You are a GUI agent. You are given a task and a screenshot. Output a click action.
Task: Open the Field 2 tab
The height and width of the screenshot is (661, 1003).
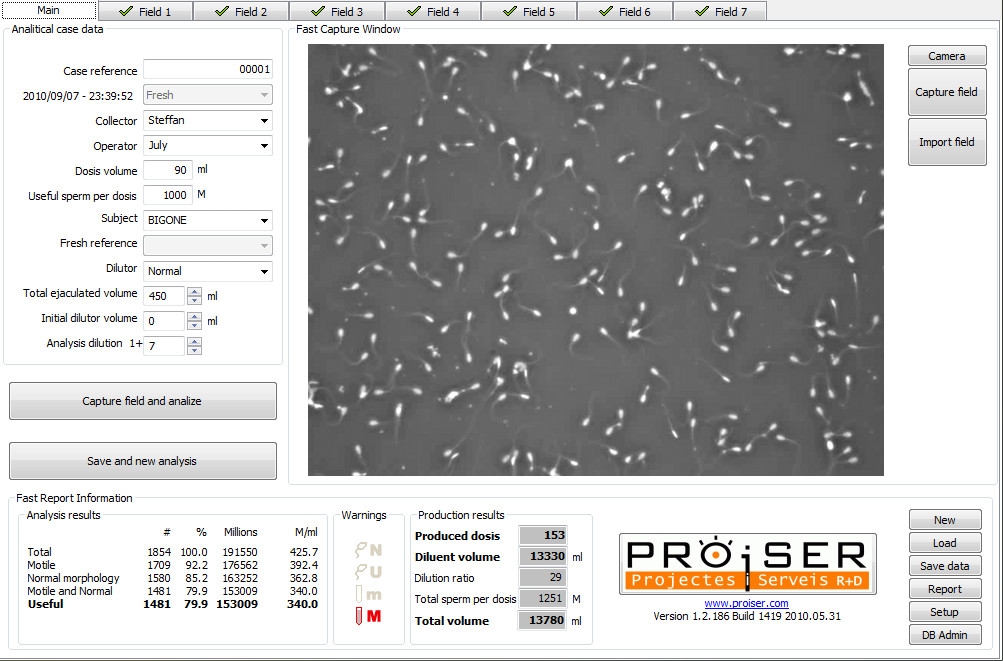point(241,12)
